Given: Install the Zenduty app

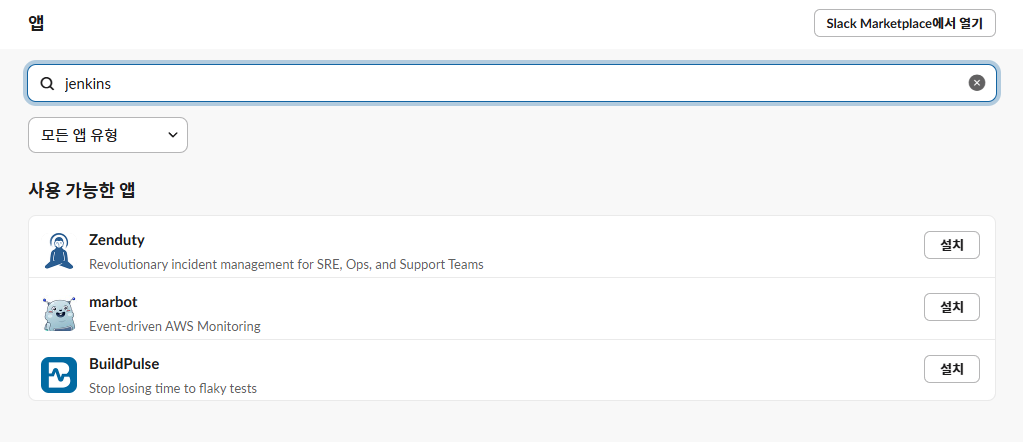Looking at the screenshot, I should (952, 245).
